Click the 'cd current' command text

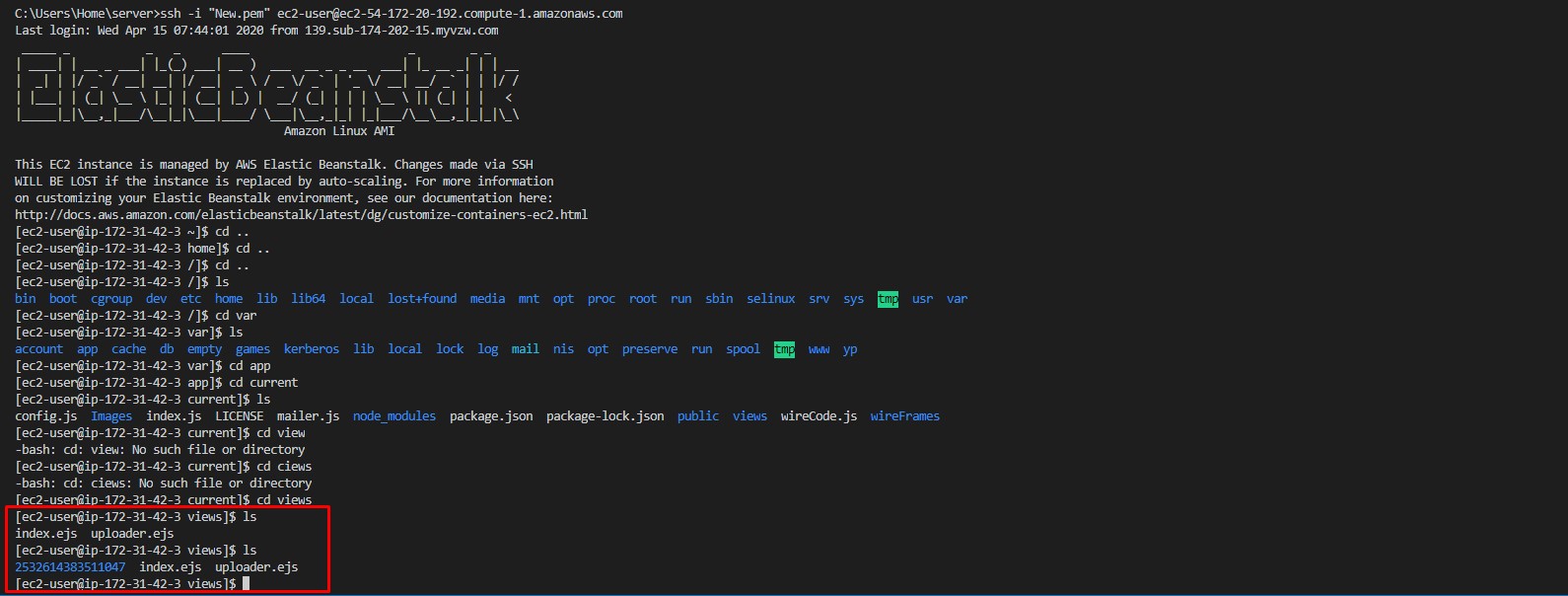pyautogui.click(x=263, y=383)
